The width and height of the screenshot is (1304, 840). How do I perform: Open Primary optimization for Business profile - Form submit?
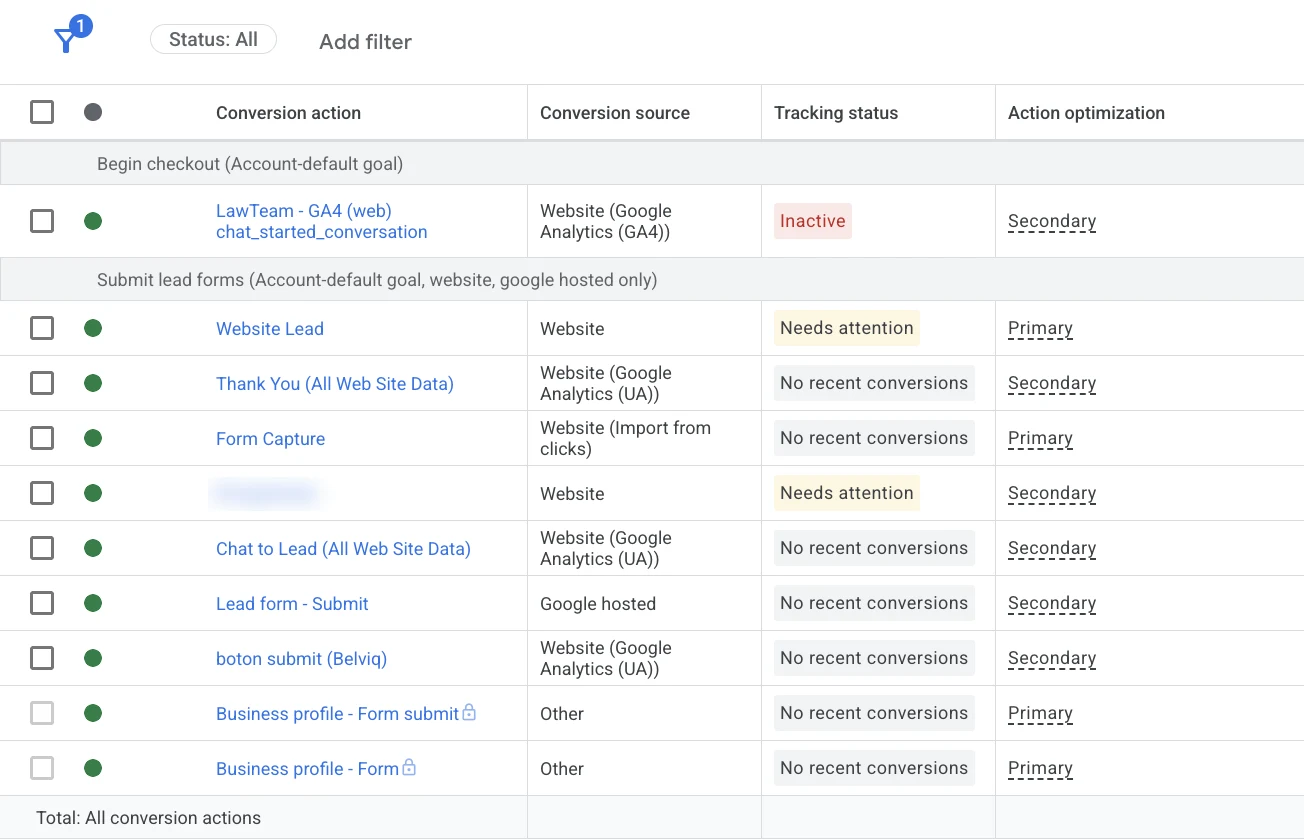tap(1040, 714)
